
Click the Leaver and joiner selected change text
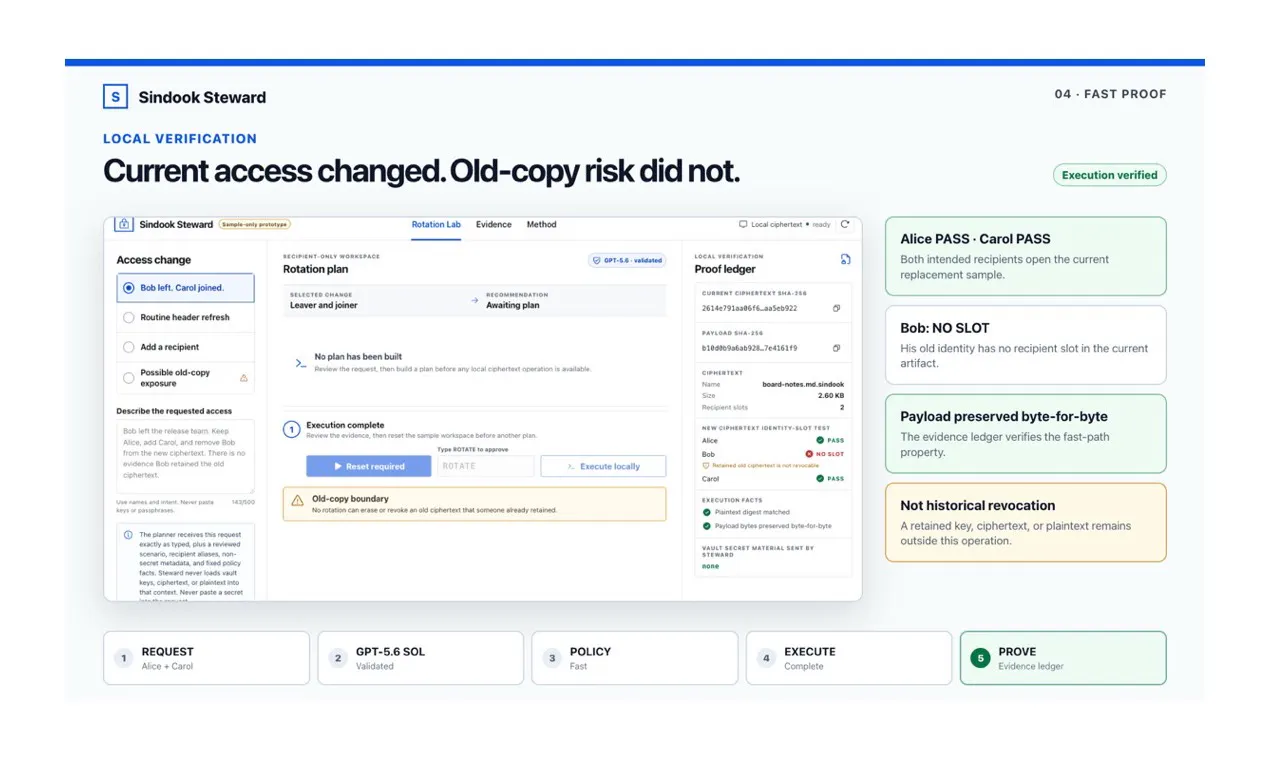pos(323,305)
